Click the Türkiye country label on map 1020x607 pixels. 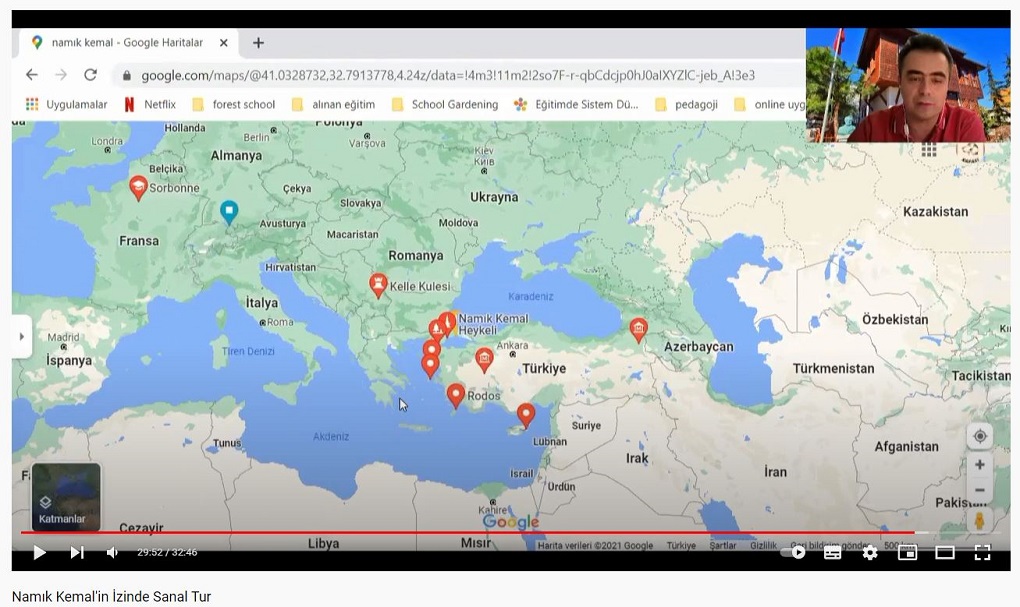544,369
